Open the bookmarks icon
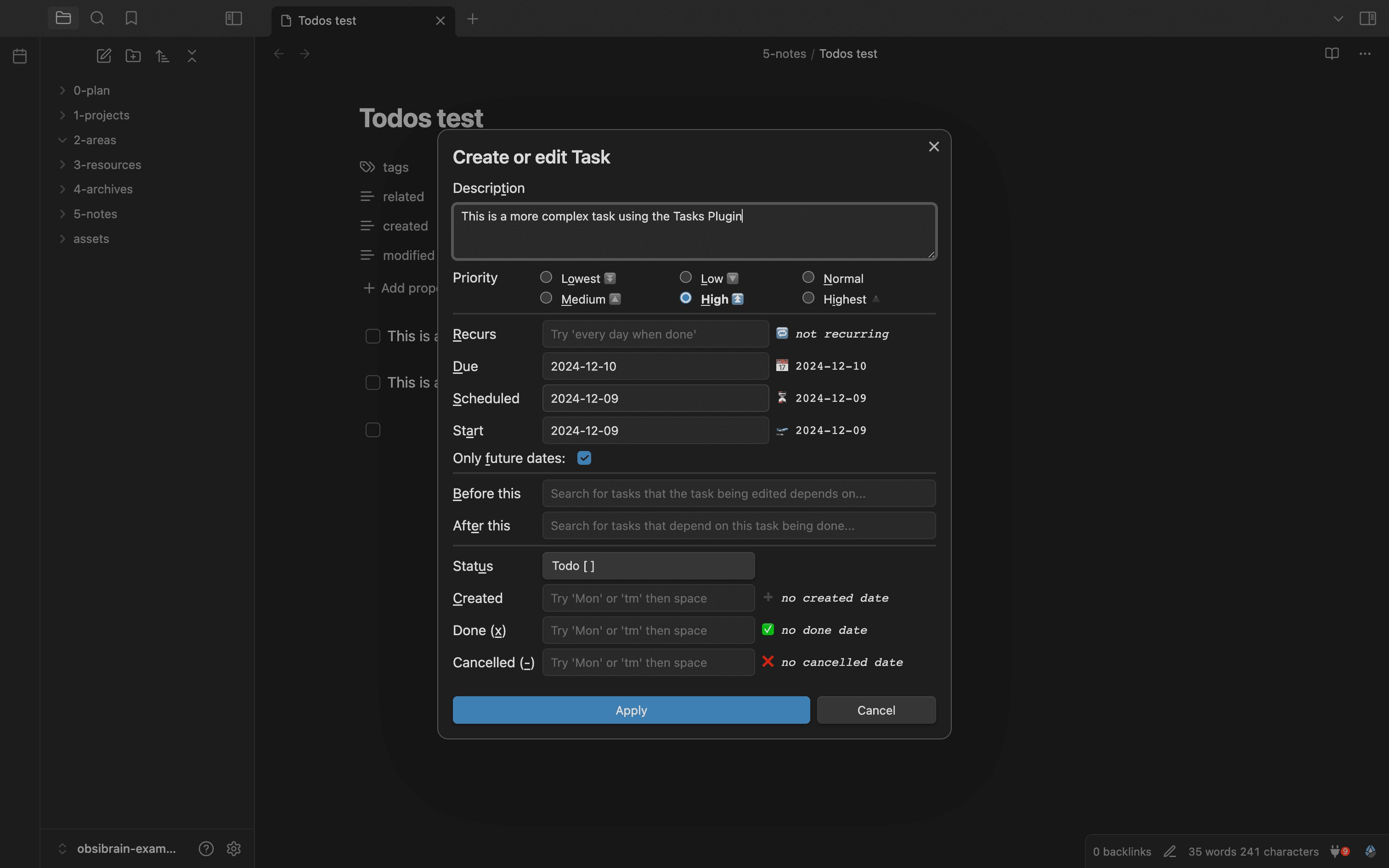This screenshot has height=868, width=1389. click(131, 18)
